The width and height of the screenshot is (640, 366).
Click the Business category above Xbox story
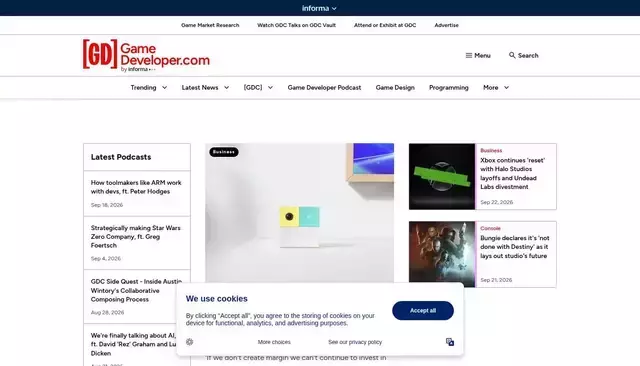(491, 151)
